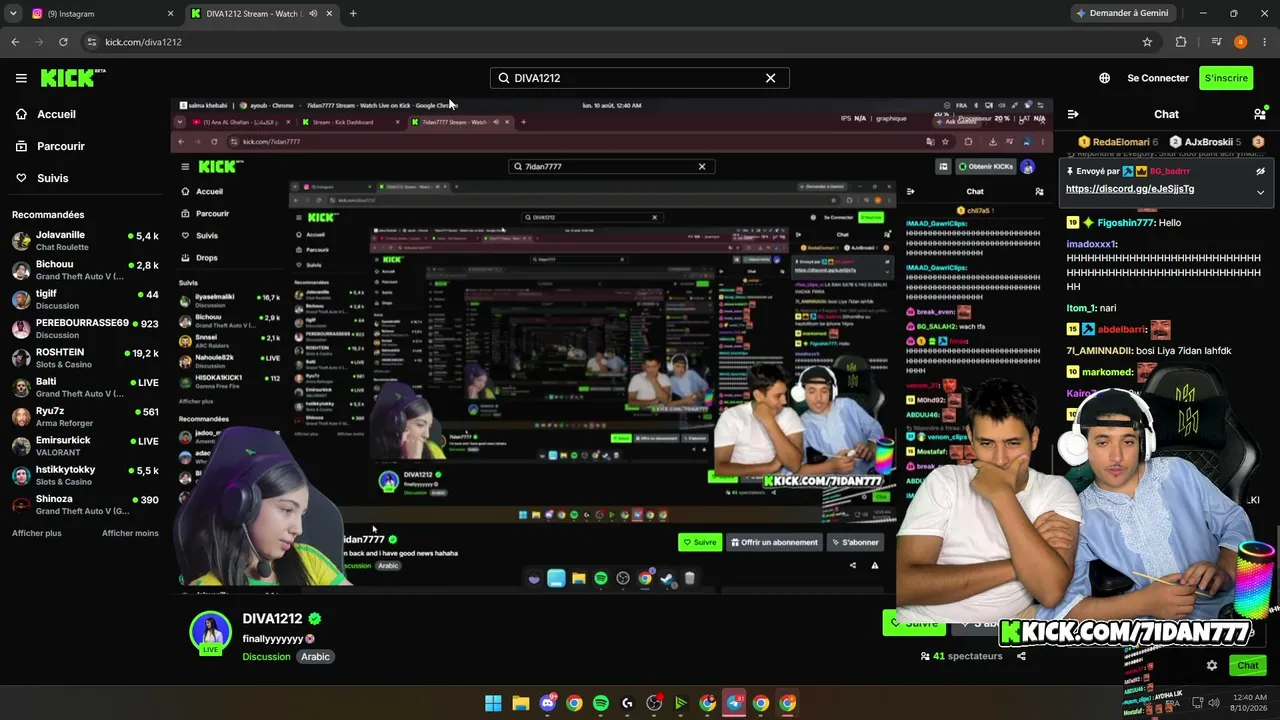Open recommended channel Ryu7z
Screen dimensions: 1280x720
[x=85, y=417]
